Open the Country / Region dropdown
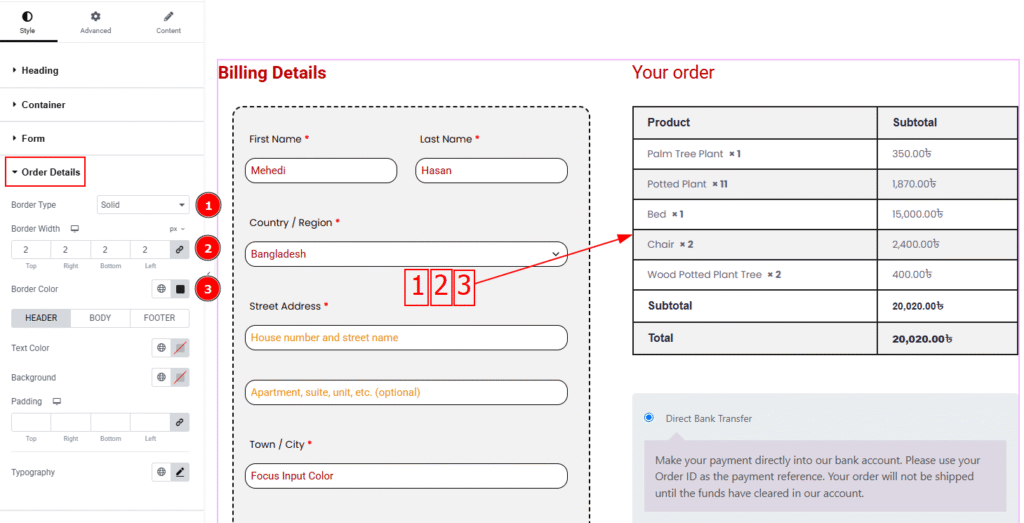 [406, 254]
